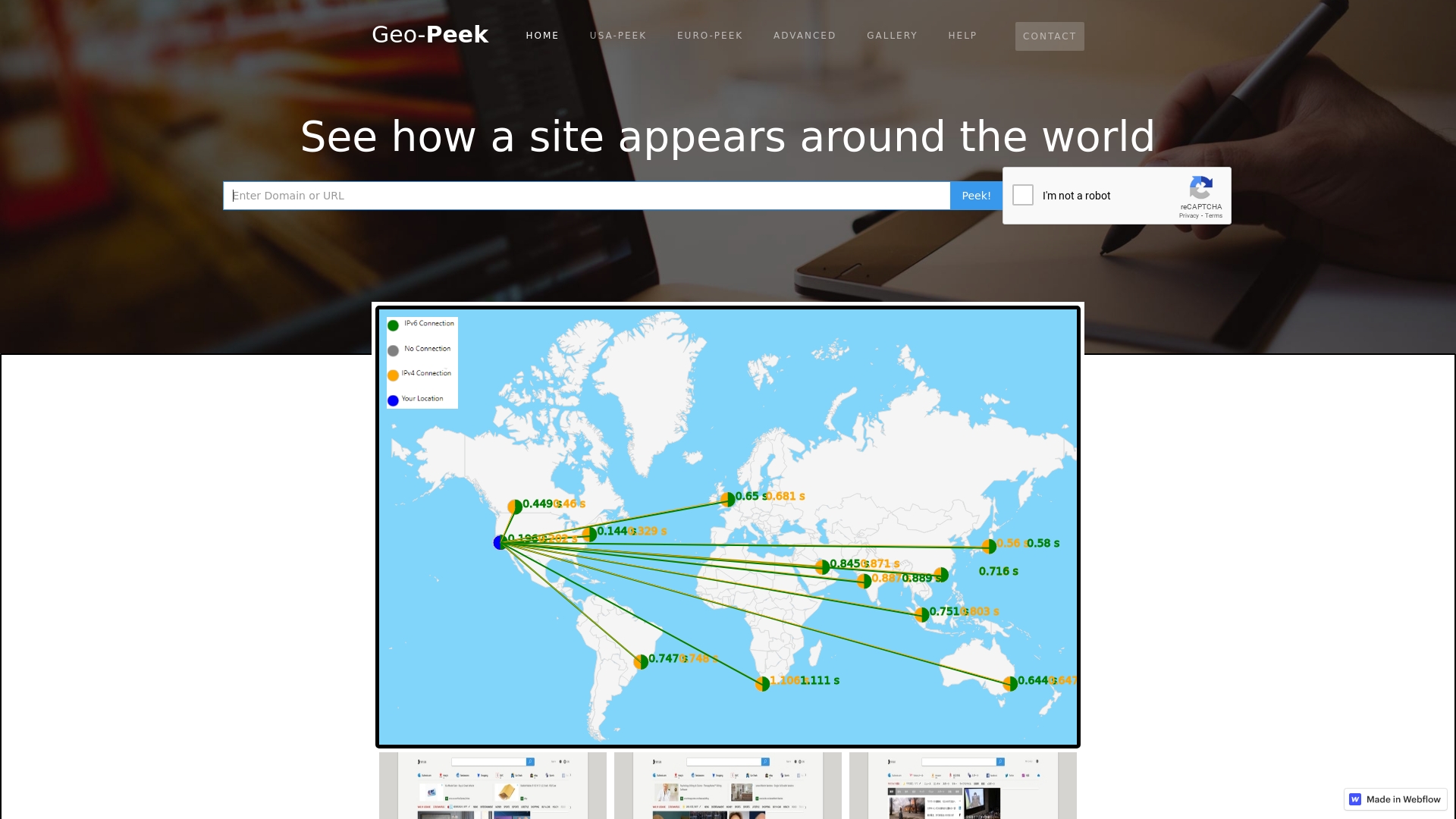Screen dimensions: 1456x819
Task: Open the HELP navigation link
Action: point(962,36)
